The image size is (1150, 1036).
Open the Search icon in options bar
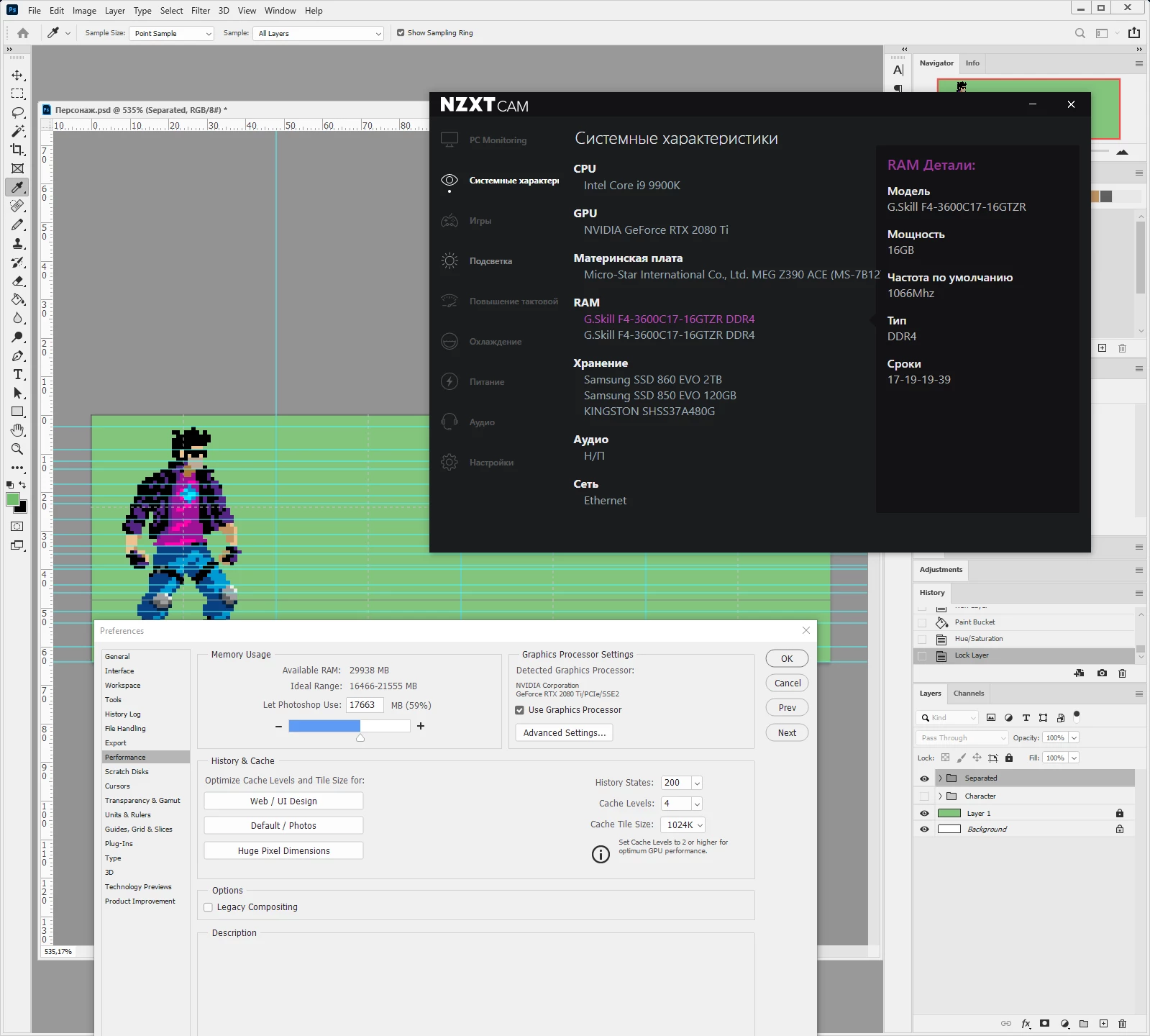1080,33
